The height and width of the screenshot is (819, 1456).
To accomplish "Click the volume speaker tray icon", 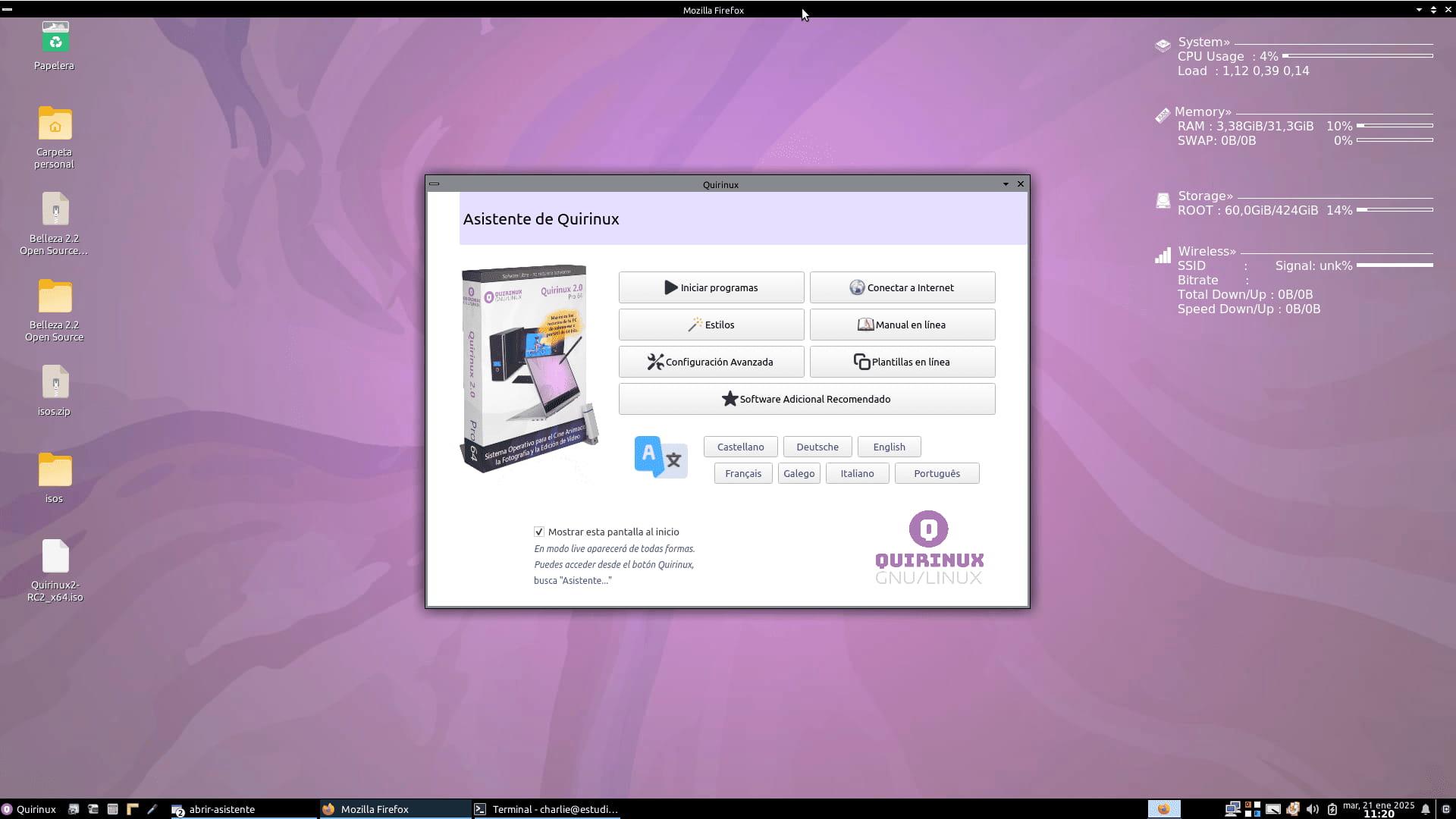I will (x=1313, y=809).
